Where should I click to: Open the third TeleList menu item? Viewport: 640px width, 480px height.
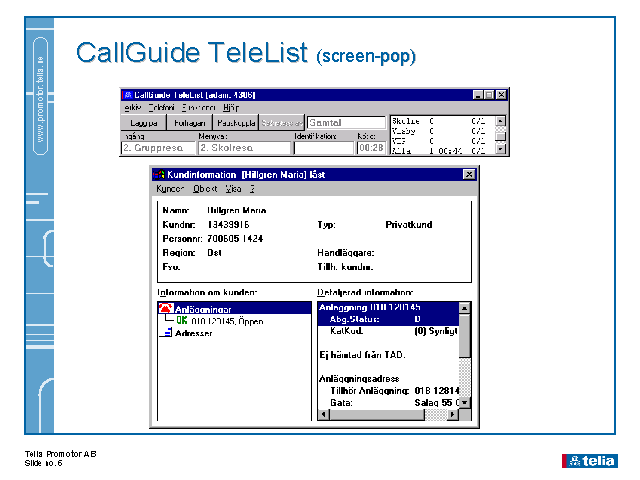coord(198,107)
